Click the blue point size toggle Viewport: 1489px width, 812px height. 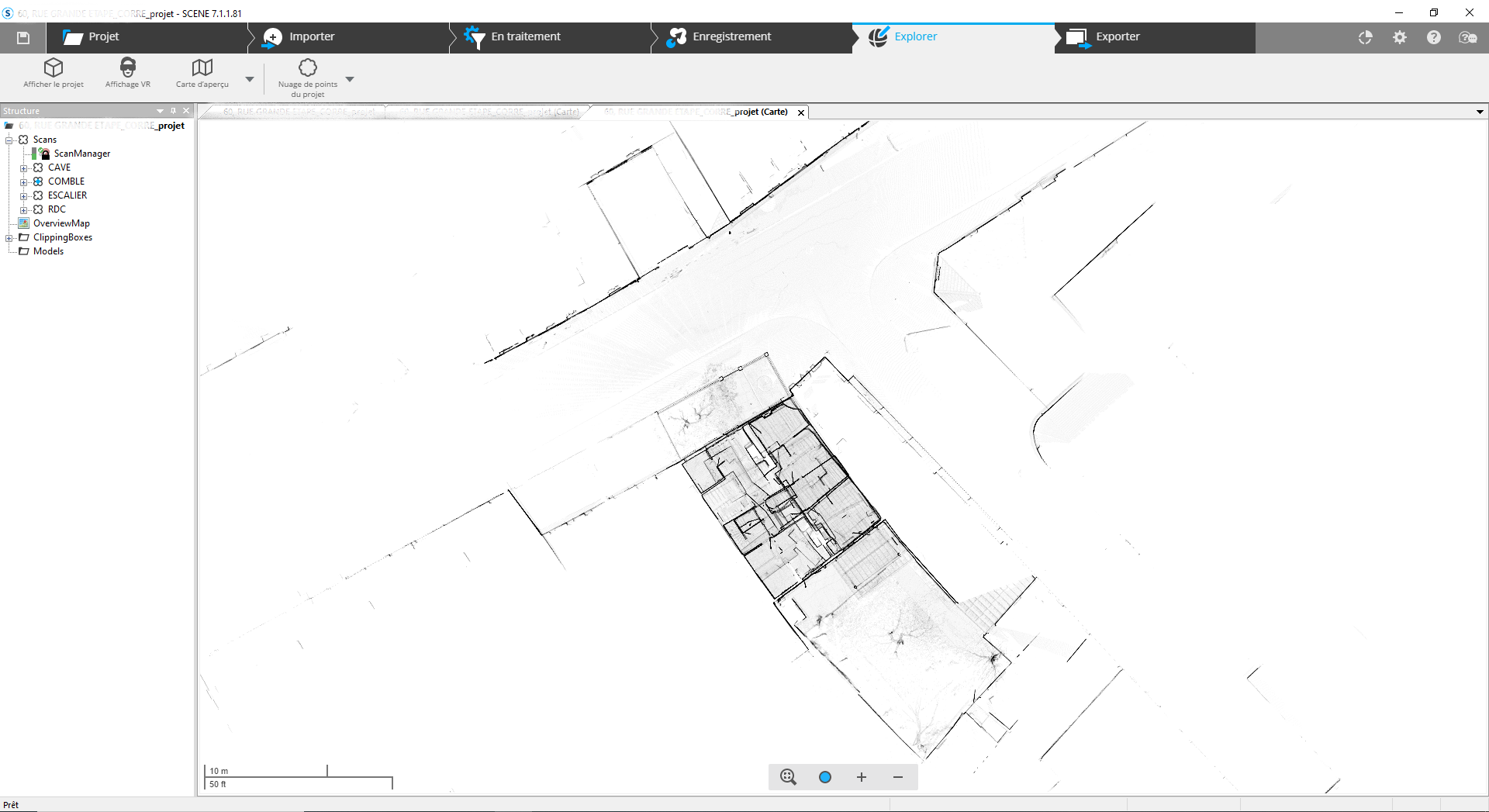coord(825,776)
